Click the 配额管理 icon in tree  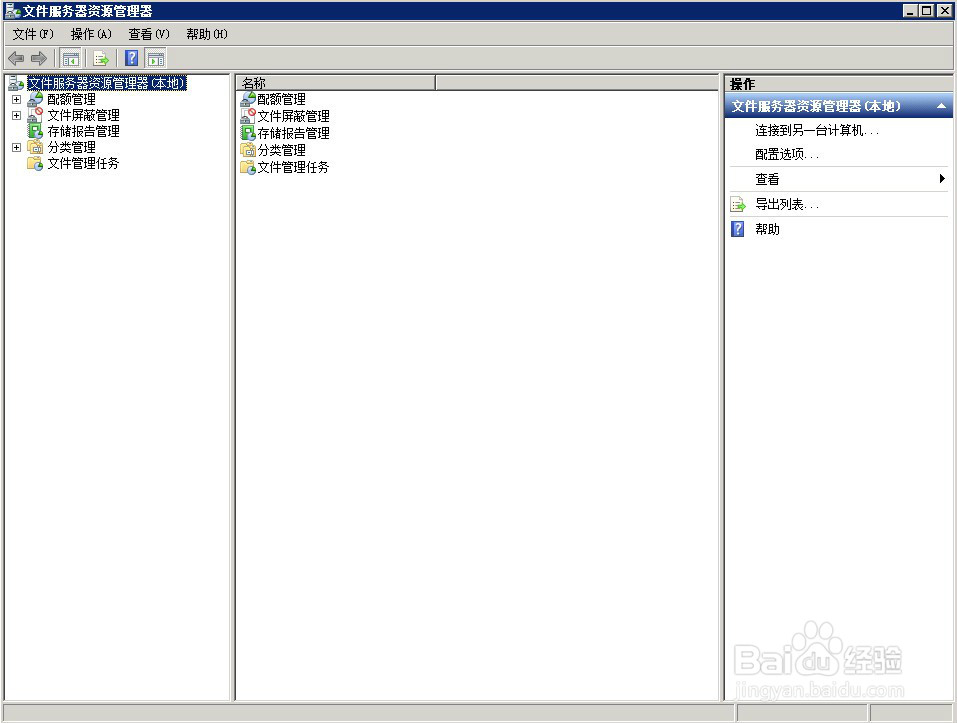pos(35,99)
